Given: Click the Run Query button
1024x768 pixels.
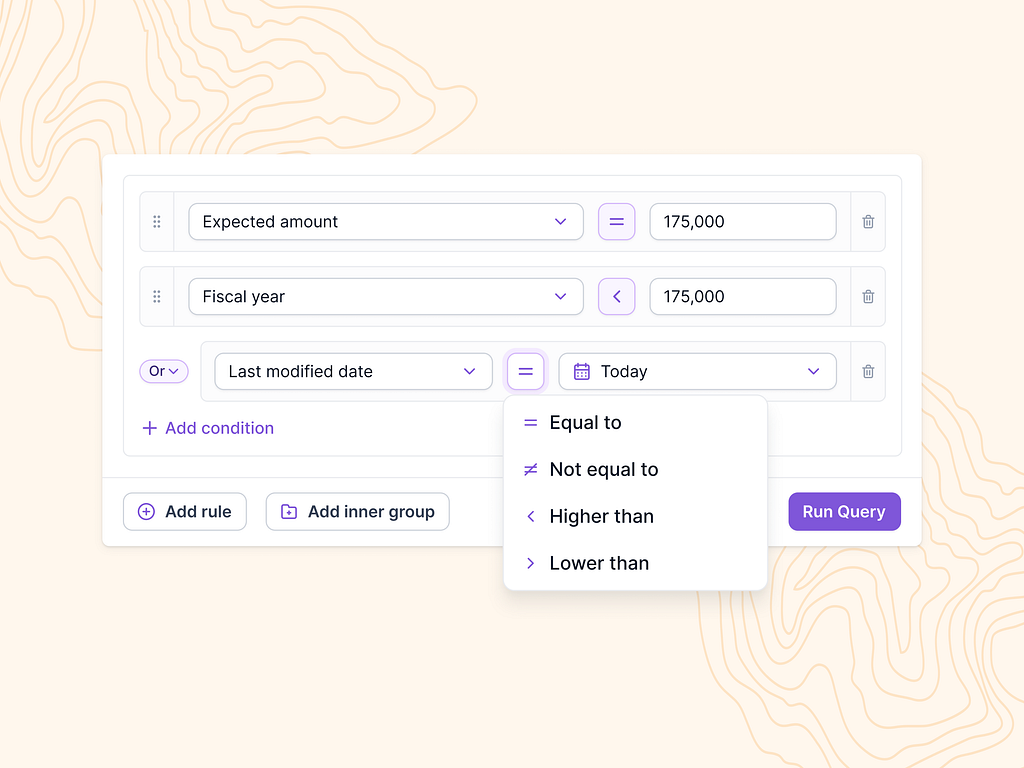Looking at the screenshot, I should [844, 511].
